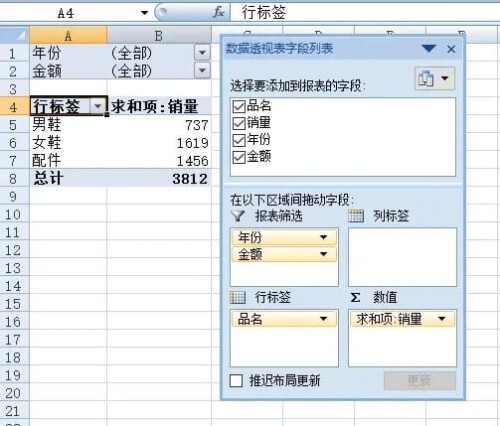Open the Name Box dropdown arrow
Screen dimensions: 500x426
[144, 13]
